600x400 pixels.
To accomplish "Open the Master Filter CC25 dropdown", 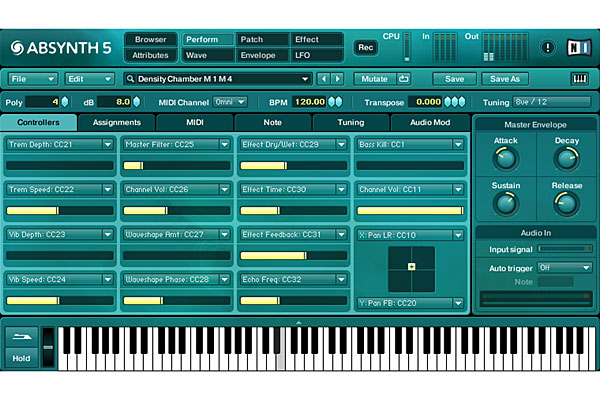I will [176, 144].
